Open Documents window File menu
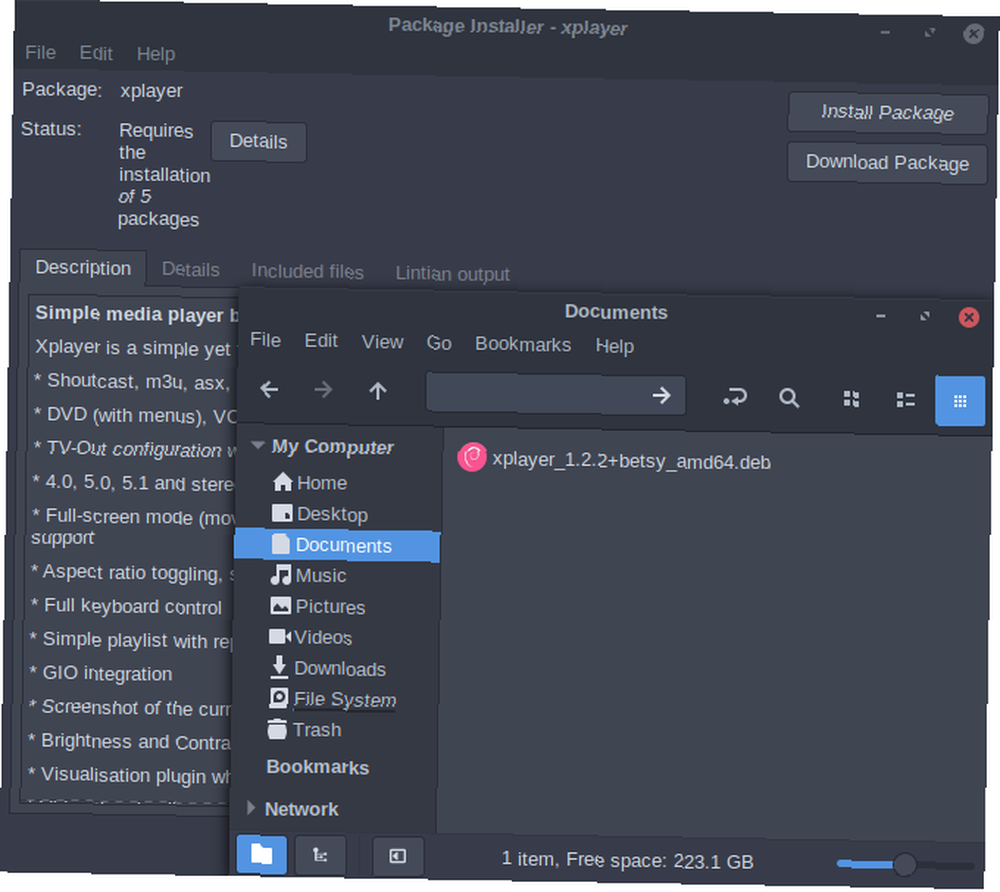The height and width of the screenshot is (892, 1000). point(265,340)
